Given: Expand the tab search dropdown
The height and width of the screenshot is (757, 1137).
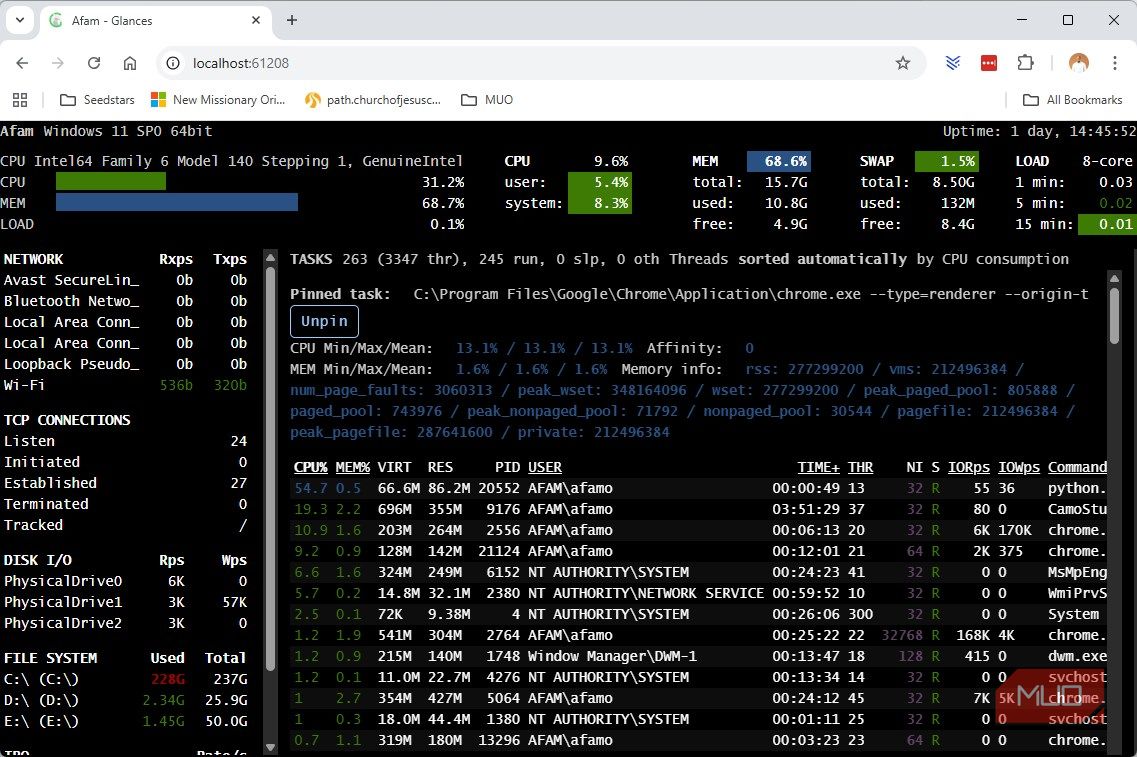Looking at the screenshot, I should coord(20,20).
